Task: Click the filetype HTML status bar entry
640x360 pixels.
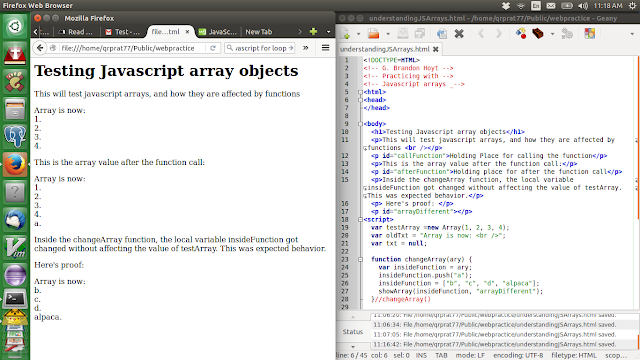Action: (573, 356)
